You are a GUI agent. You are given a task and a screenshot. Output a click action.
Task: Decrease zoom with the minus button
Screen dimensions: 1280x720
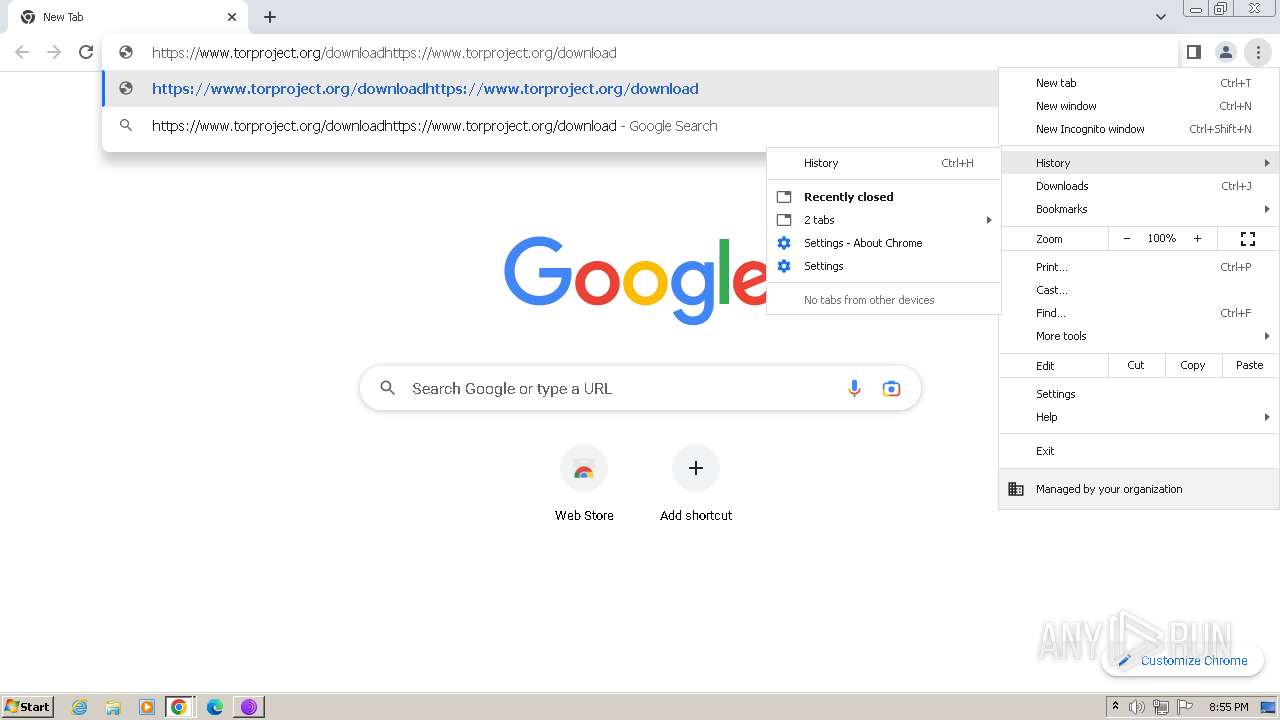(x=1127, y=239)
